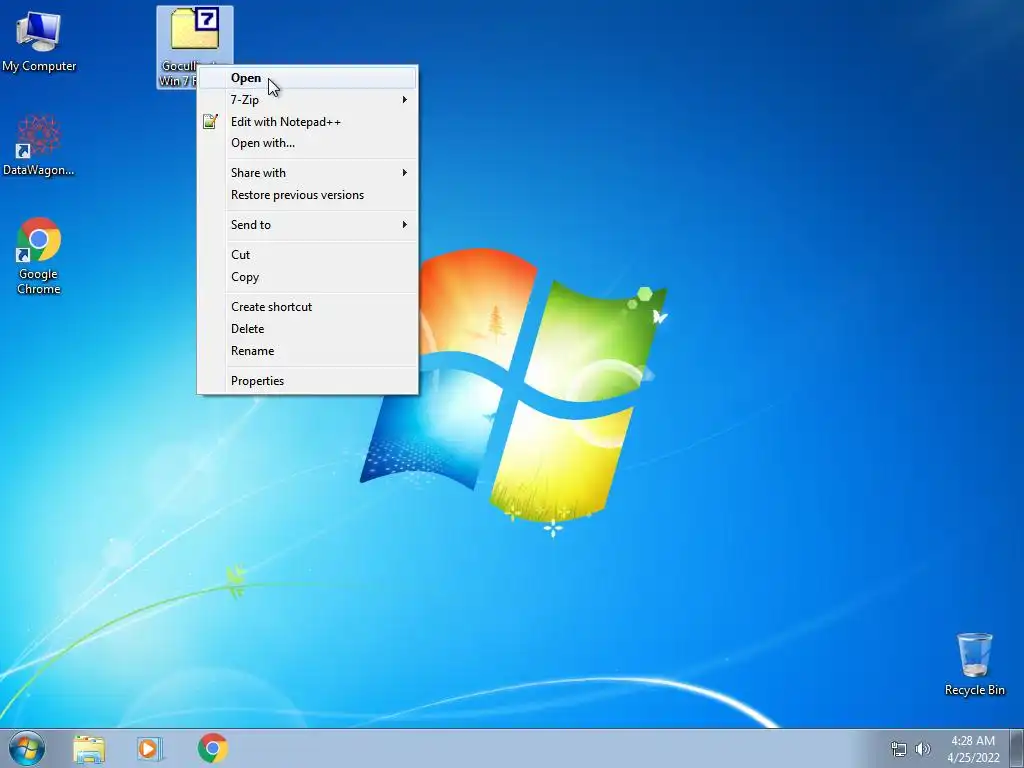Select the Google Chrome desktop shortcut

click(39, 255)
